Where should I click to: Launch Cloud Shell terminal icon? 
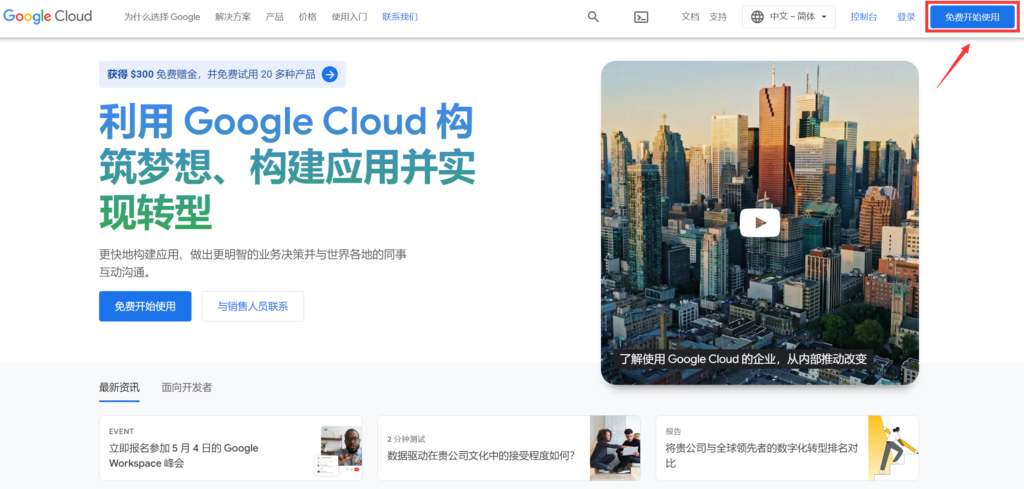click(x=641, y=18)
